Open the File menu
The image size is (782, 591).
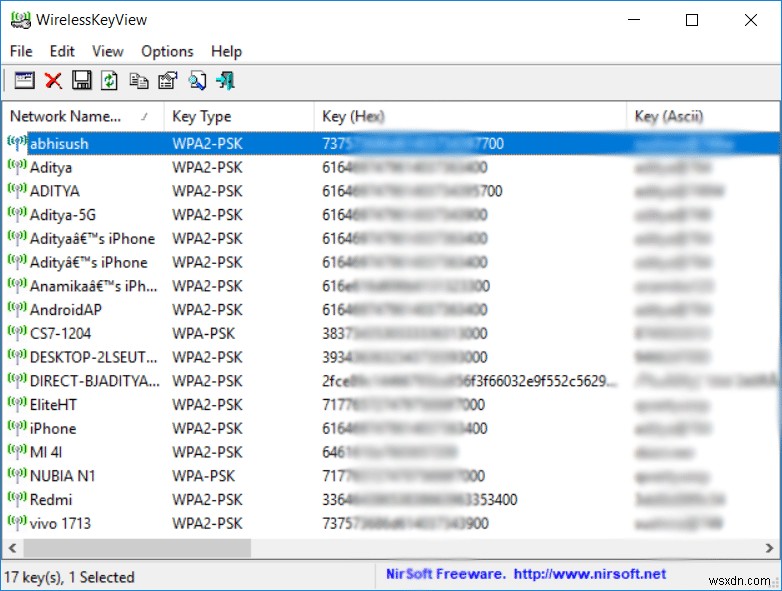[21, 51]
